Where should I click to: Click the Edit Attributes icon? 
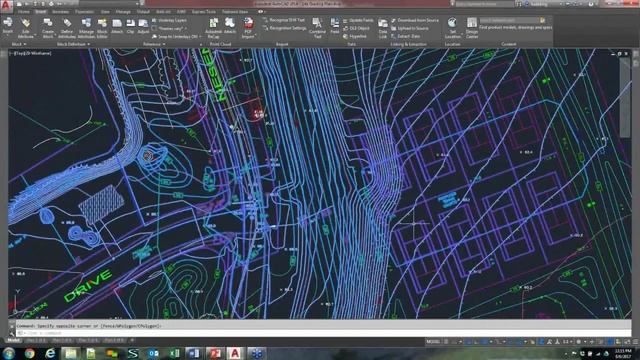pyautogui.click(x=25, y=23)
